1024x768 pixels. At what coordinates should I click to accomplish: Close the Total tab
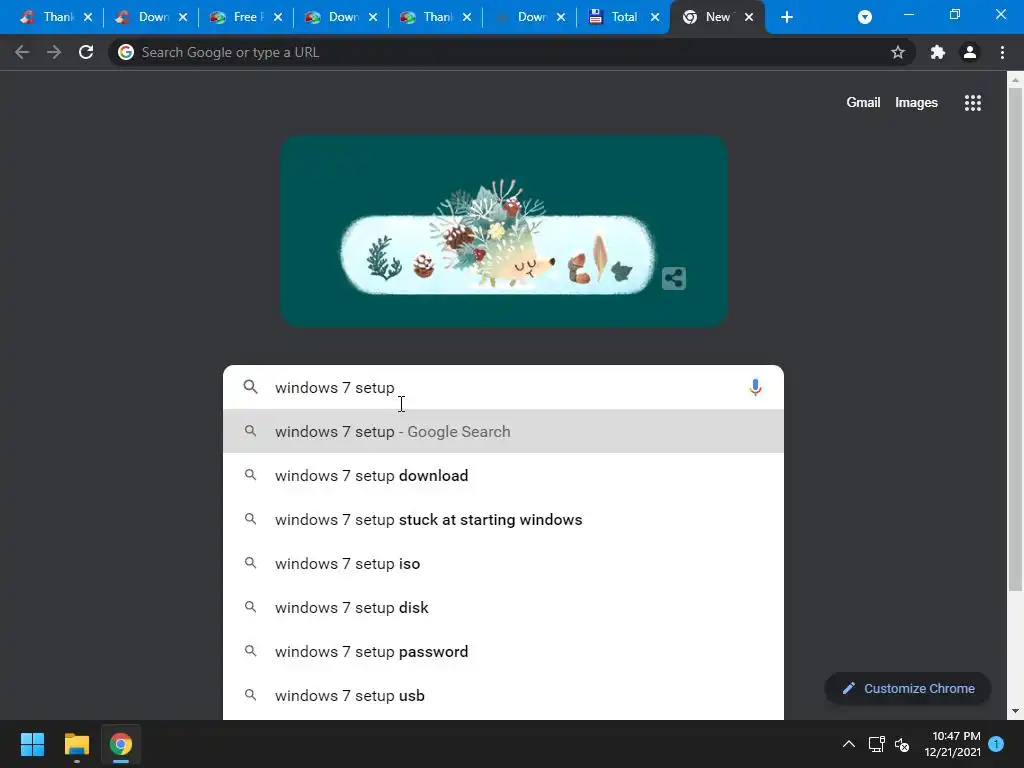coord(655,17)
